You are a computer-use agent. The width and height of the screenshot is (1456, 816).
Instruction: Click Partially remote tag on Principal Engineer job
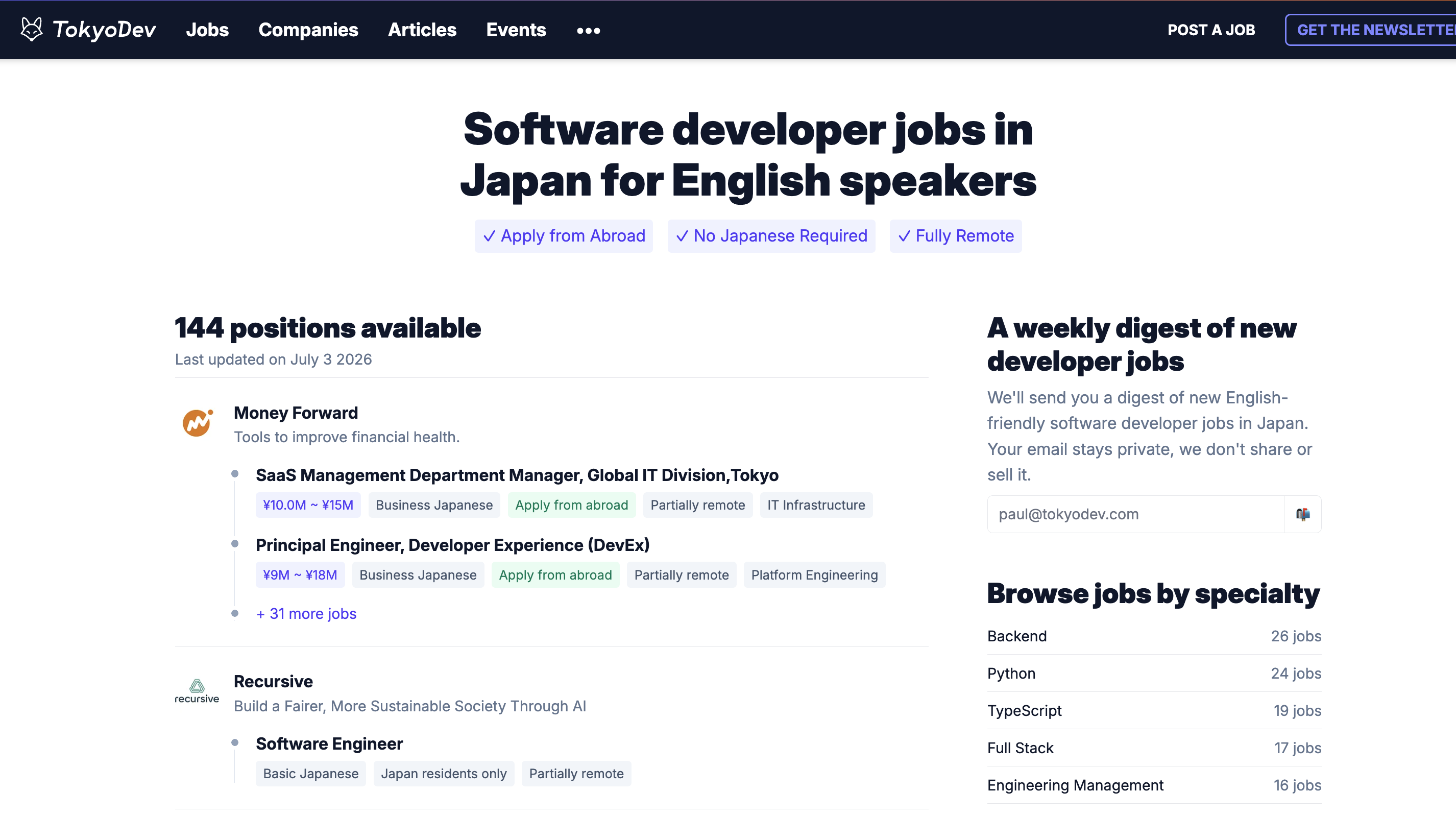[x=681, y=575]
